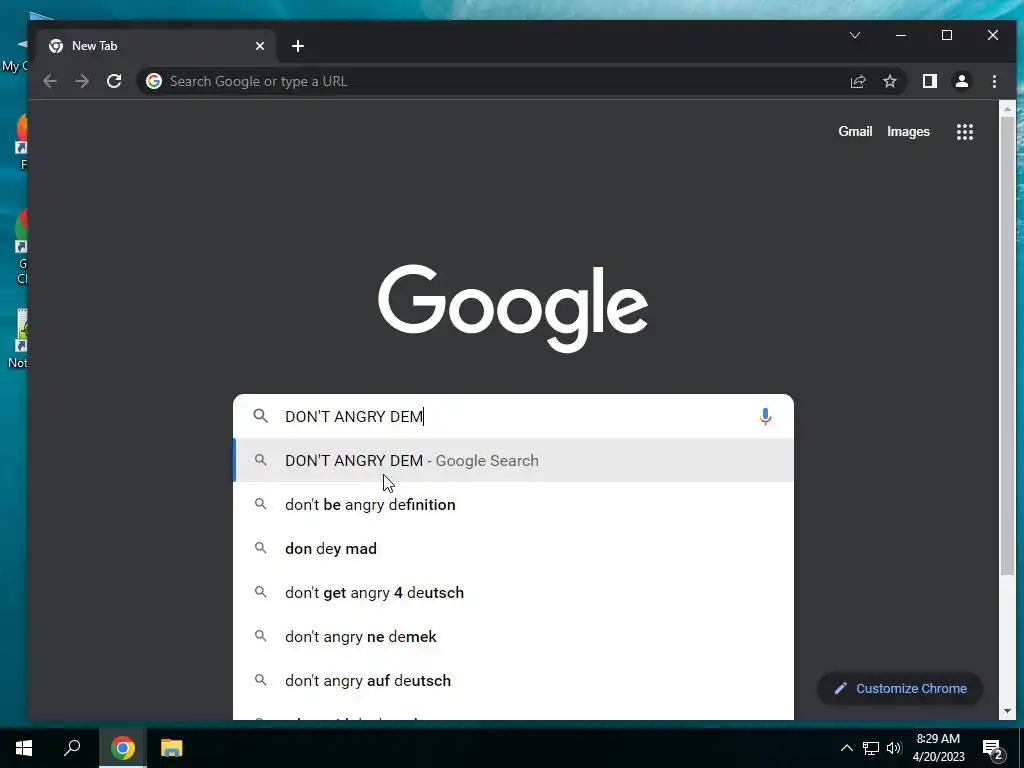Open the Google apps grid icon
The width and height of the screenshot is (1024, 768).
pos(965,132)
